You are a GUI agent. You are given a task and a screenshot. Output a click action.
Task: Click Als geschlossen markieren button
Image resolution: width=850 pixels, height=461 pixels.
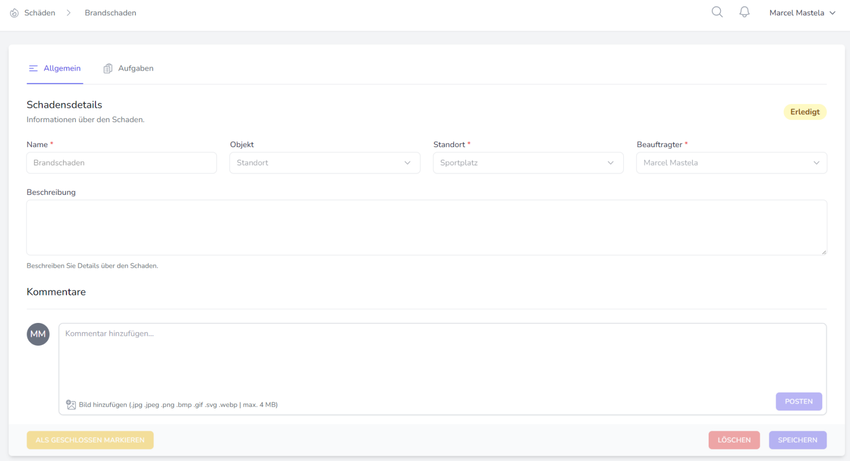[90, 440]
